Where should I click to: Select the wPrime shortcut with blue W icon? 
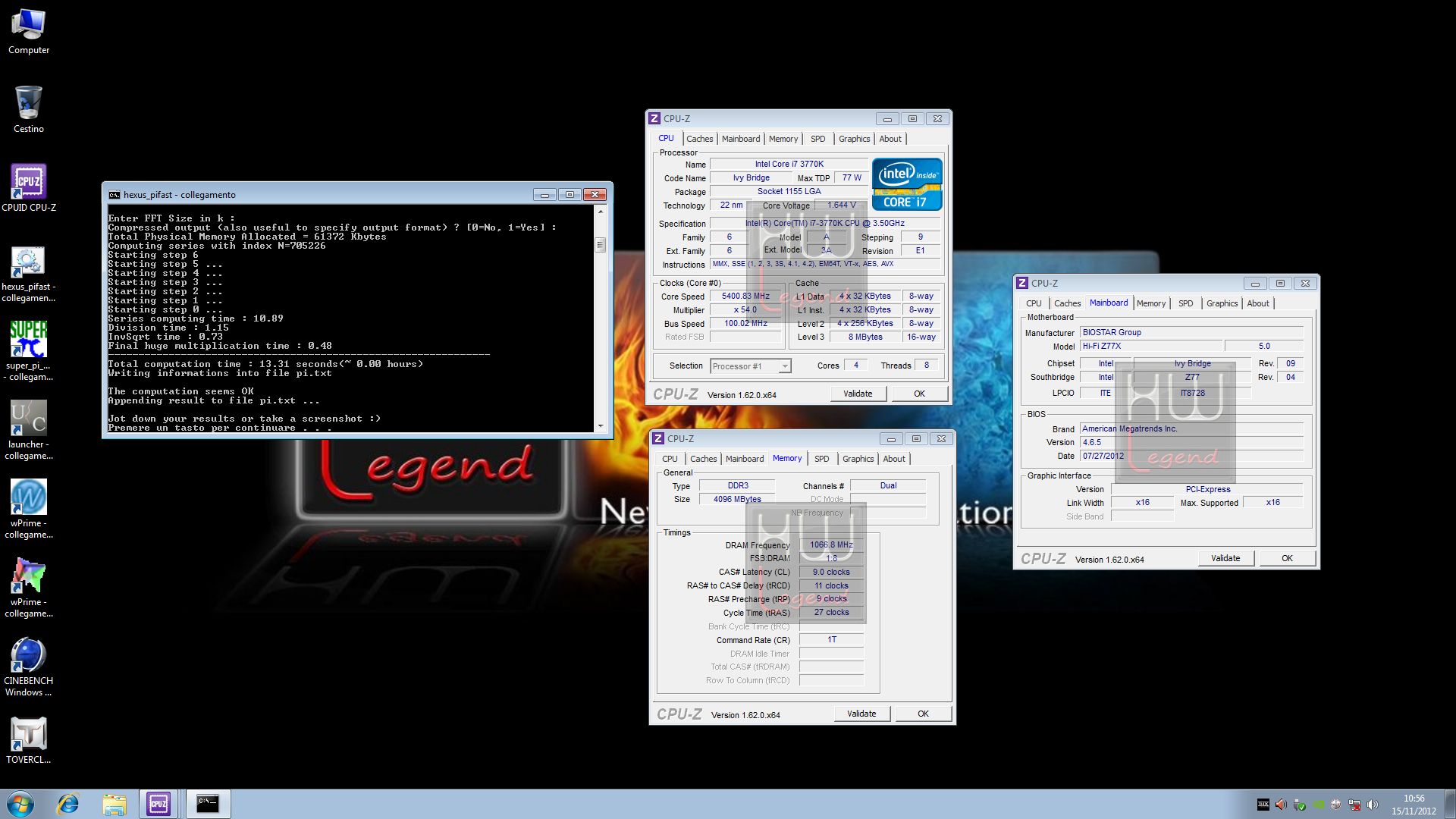29,509
